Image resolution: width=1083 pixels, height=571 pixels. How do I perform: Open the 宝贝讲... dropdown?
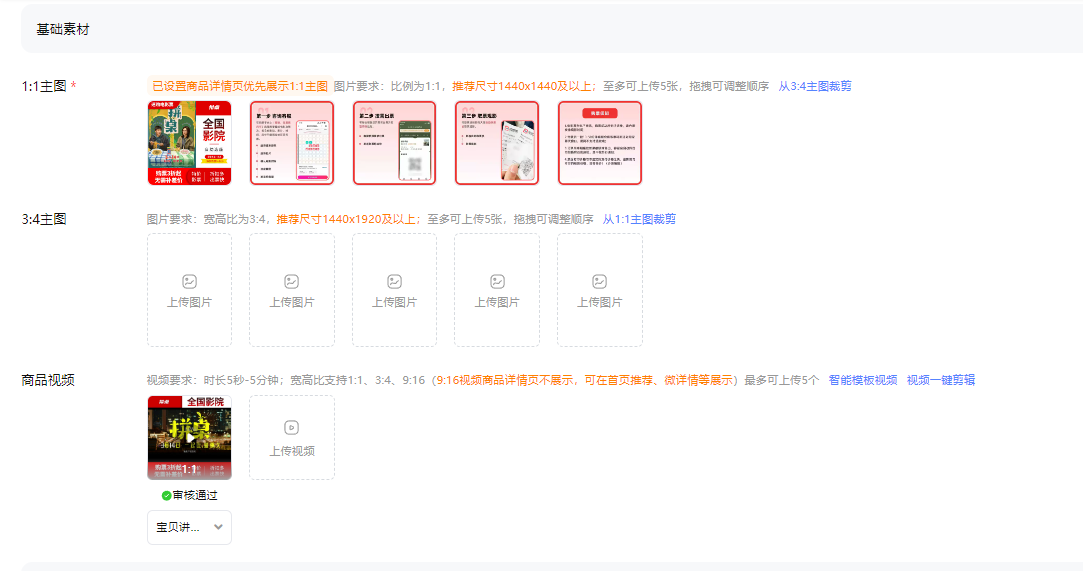tap(189, 527)
